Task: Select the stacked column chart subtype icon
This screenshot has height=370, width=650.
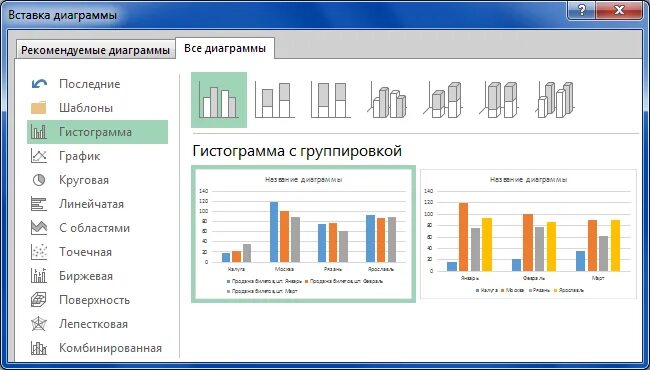Action: [274, 100]
